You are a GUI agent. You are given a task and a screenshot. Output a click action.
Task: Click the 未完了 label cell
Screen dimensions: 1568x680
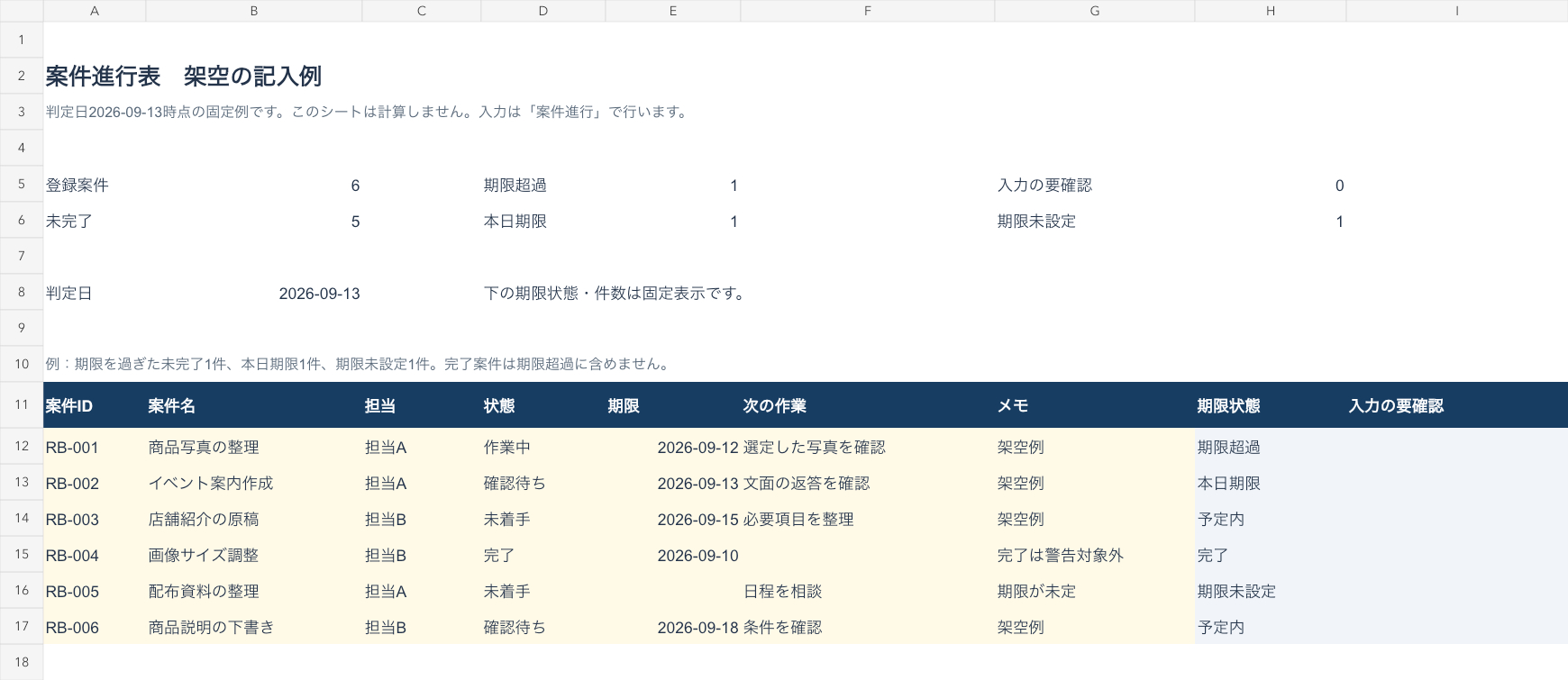coord(95,221)
